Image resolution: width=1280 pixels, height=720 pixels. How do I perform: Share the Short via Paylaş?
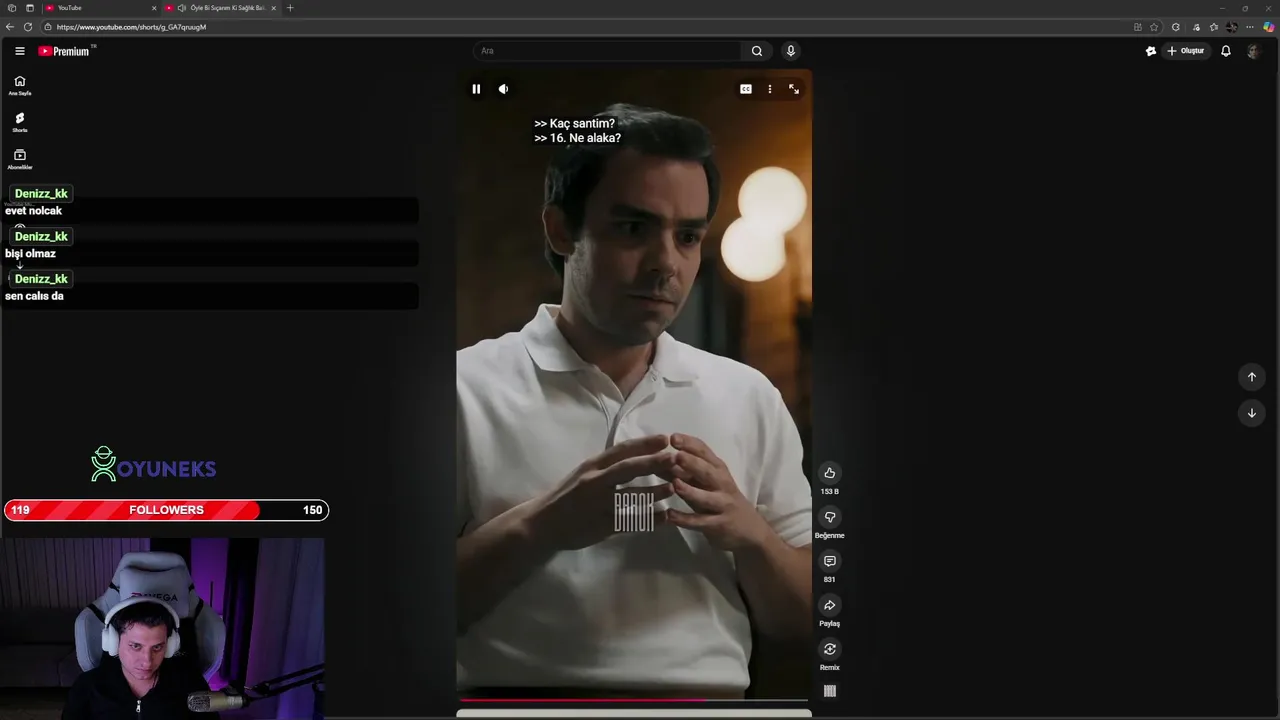click(x=829, y=605)
